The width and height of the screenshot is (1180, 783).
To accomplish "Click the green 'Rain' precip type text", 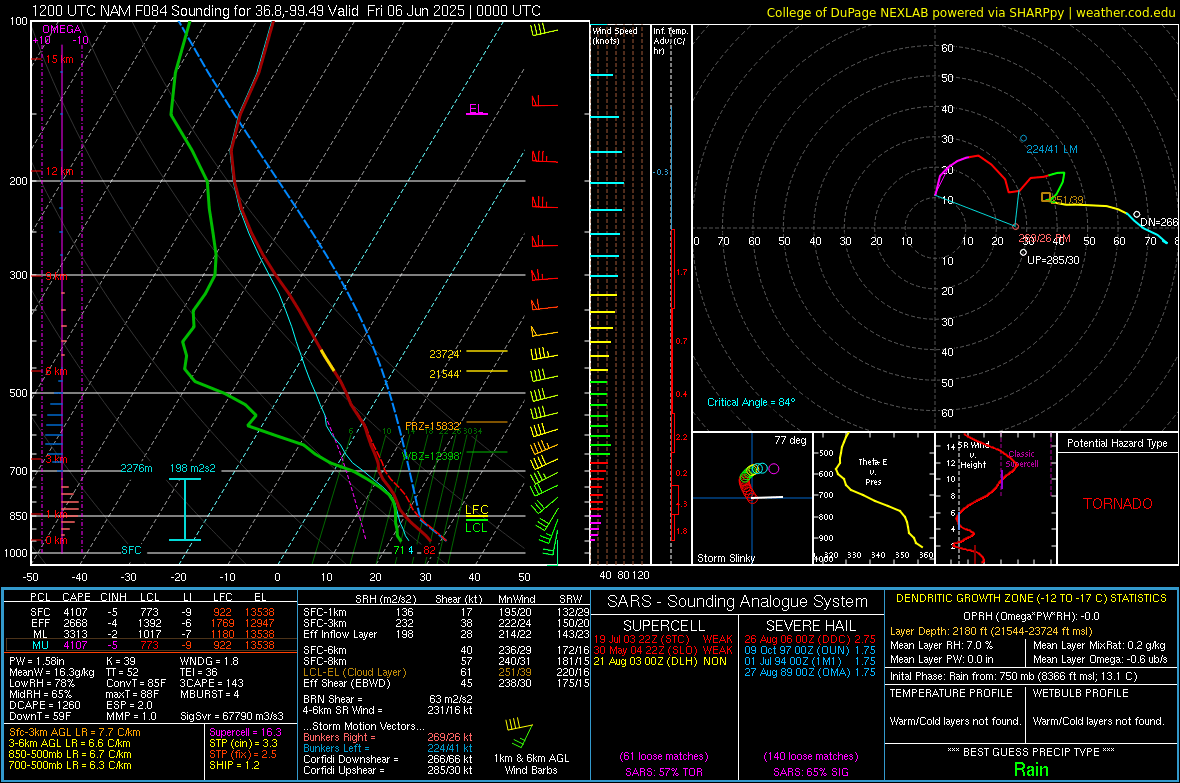I will pyautogui.click(x=1031, y=769).
